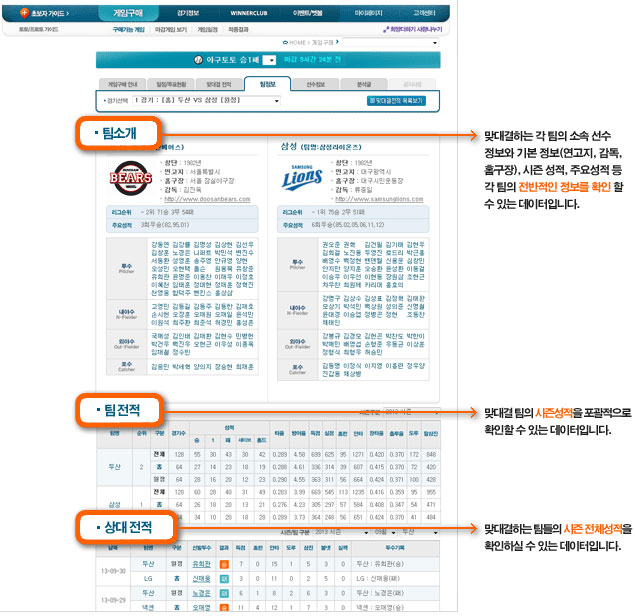The image size is (635, 616).
Task: Open the 두산 team filter dropdown
Action: (419, 532)
